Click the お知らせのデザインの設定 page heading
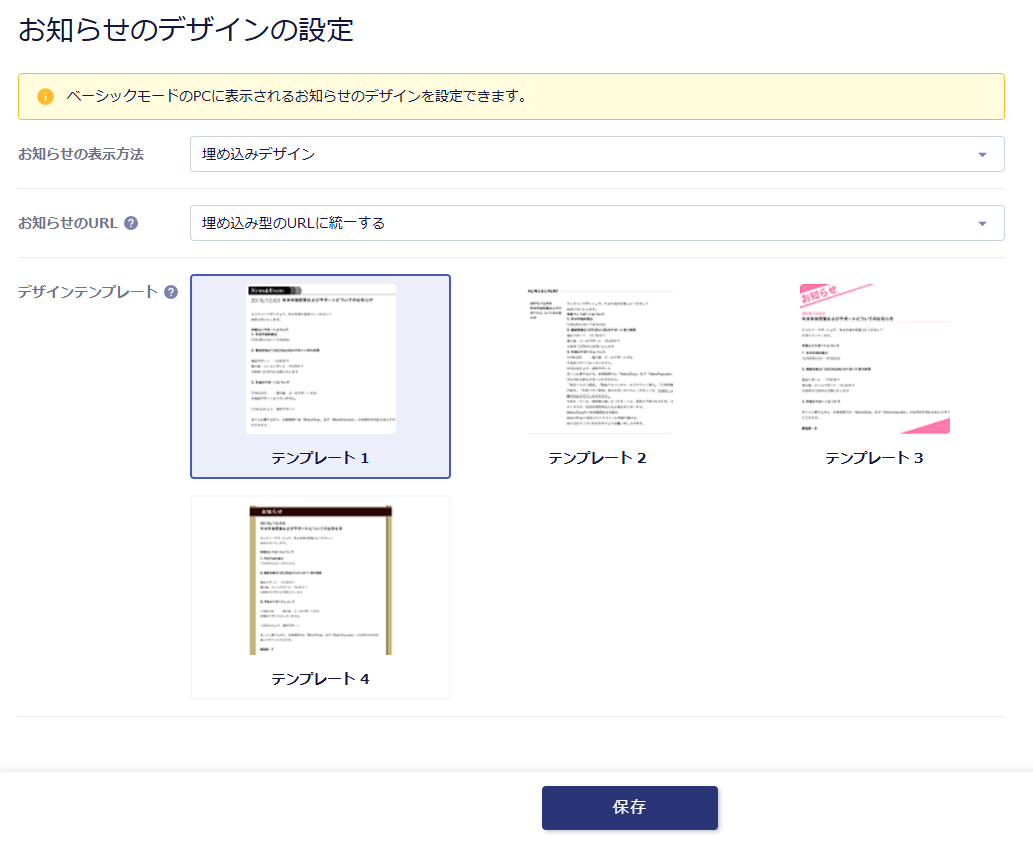Viewport: 1033px width, 842px height. click(x=186, y=30)
